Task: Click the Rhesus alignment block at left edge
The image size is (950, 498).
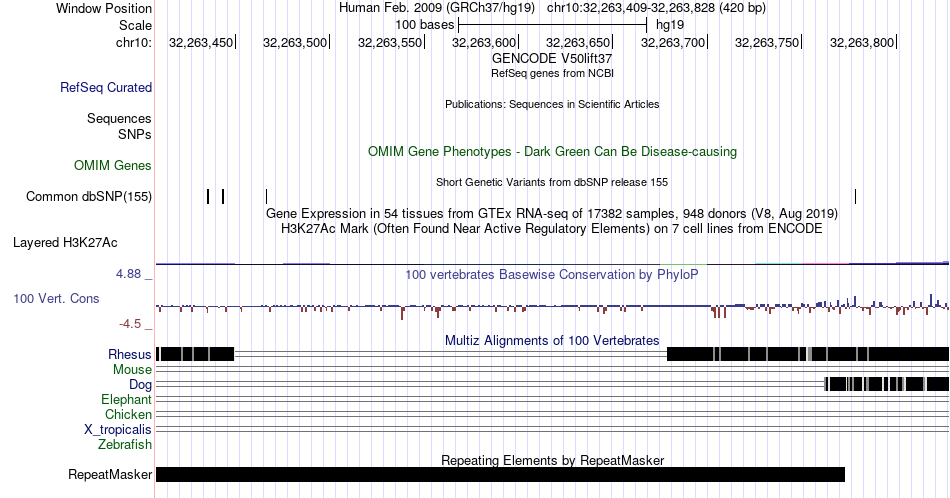Action: coord(195,354)
